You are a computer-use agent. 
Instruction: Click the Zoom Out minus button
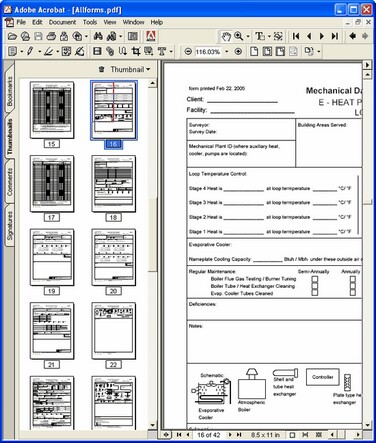coord(188,52)
